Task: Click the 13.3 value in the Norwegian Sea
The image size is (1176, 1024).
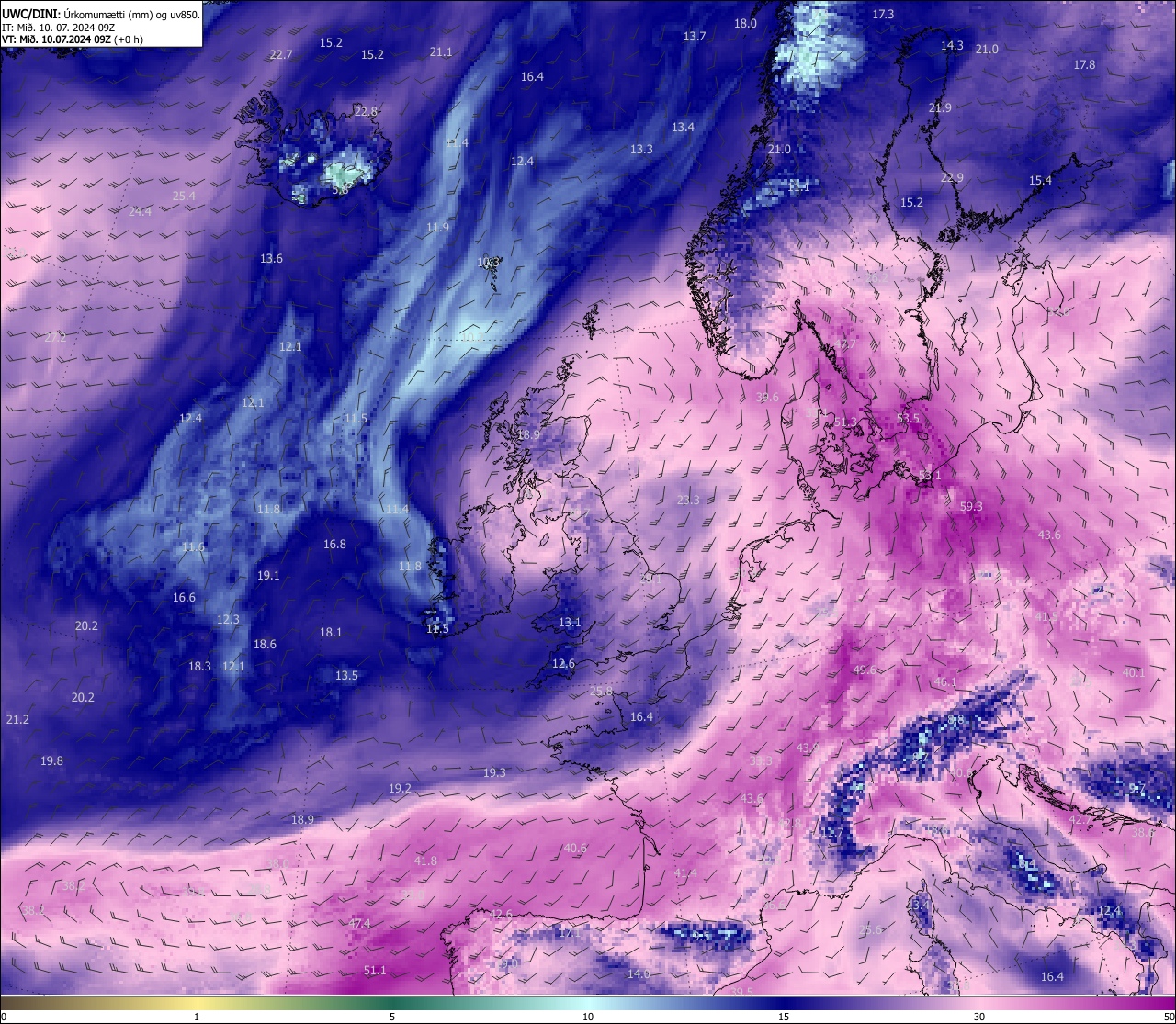Action: (641, 150)
